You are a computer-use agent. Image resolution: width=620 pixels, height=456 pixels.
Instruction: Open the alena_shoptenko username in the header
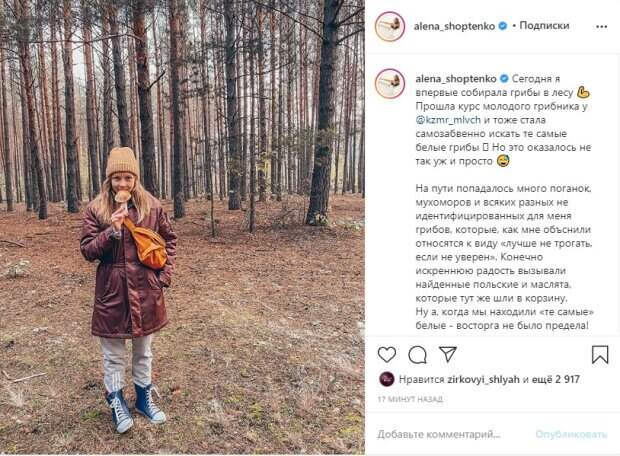(x=454, y=26)
